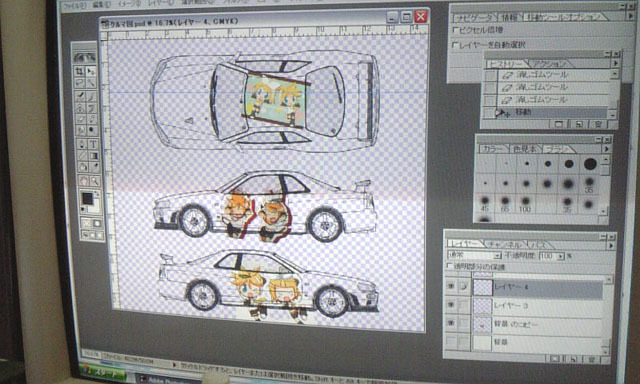Screen dimensions: 640x384
Task: Click the History panel scroll up arrow
Action: pyautogui.click(x=614, y=74)
